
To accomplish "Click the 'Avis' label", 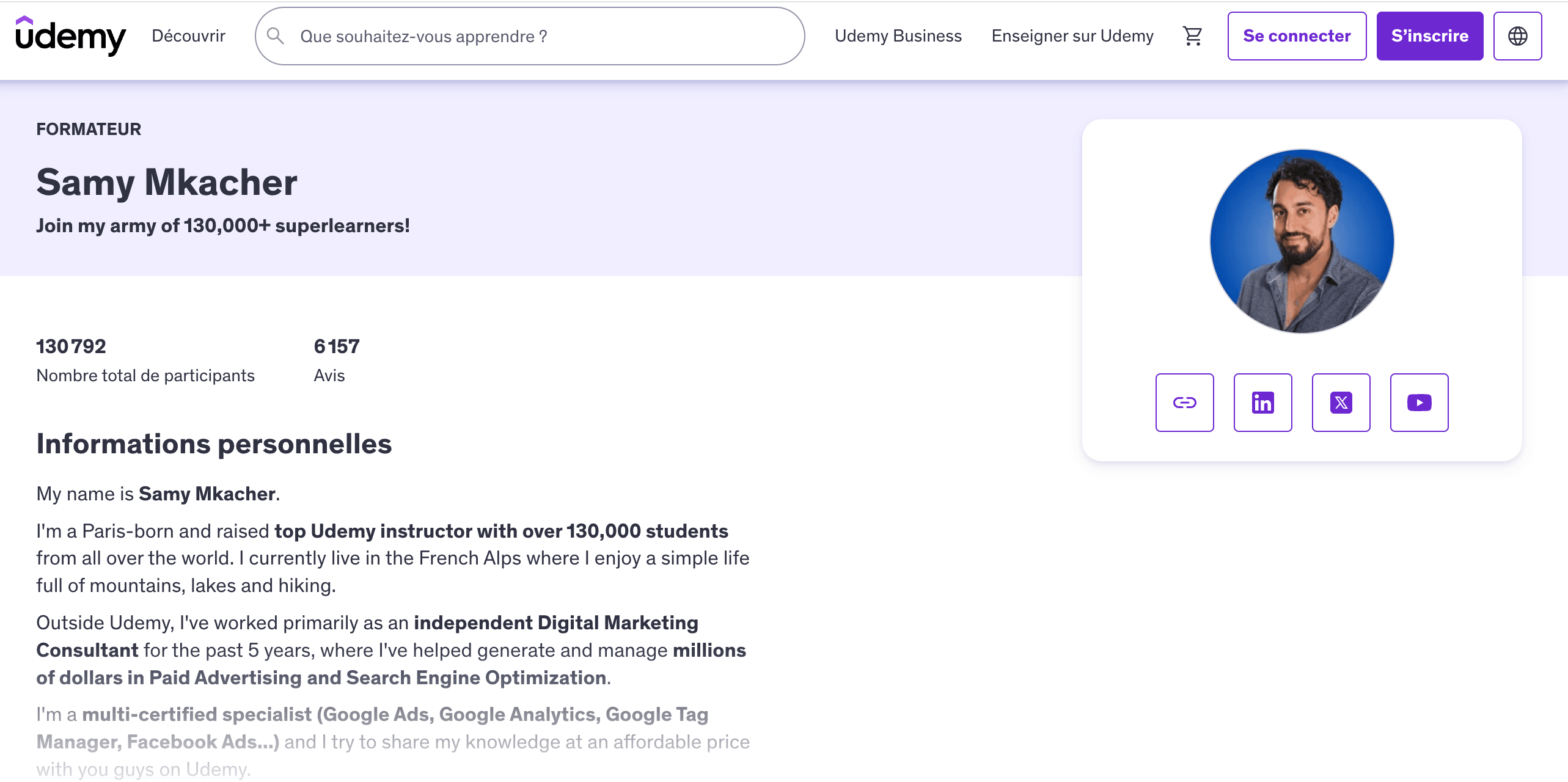I will [329, 375].
